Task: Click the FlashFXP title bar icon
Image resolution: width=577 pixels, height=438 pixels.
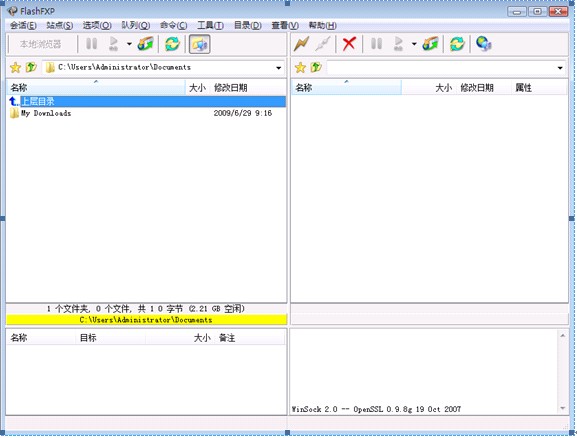Action: 13,11
